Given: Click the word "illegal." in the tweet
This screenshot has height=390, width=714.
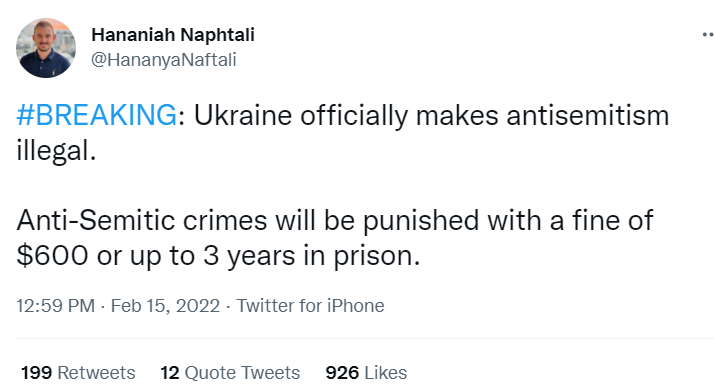Looking at the screenshot, I should click(x=56, y=150).
